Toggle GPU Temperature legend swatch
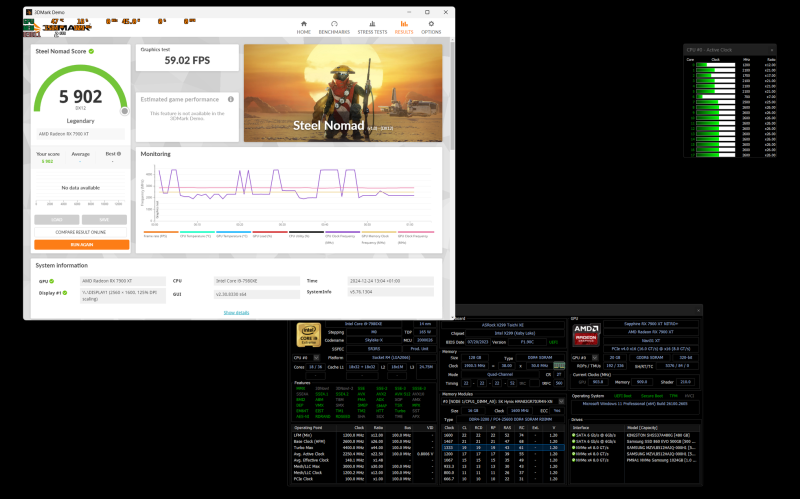 coord(233,232)
